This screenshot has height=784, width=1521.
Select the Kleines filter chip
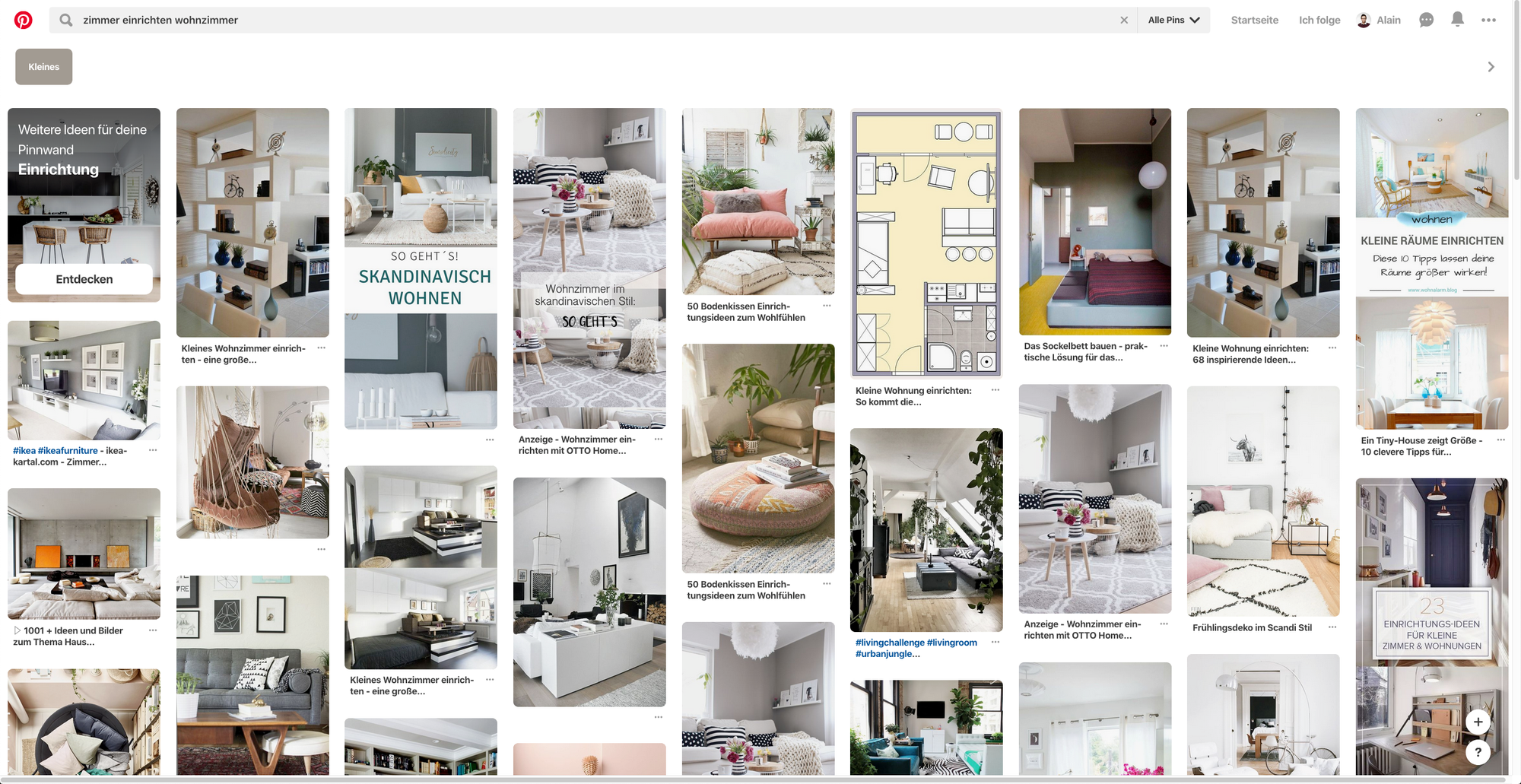44,67
